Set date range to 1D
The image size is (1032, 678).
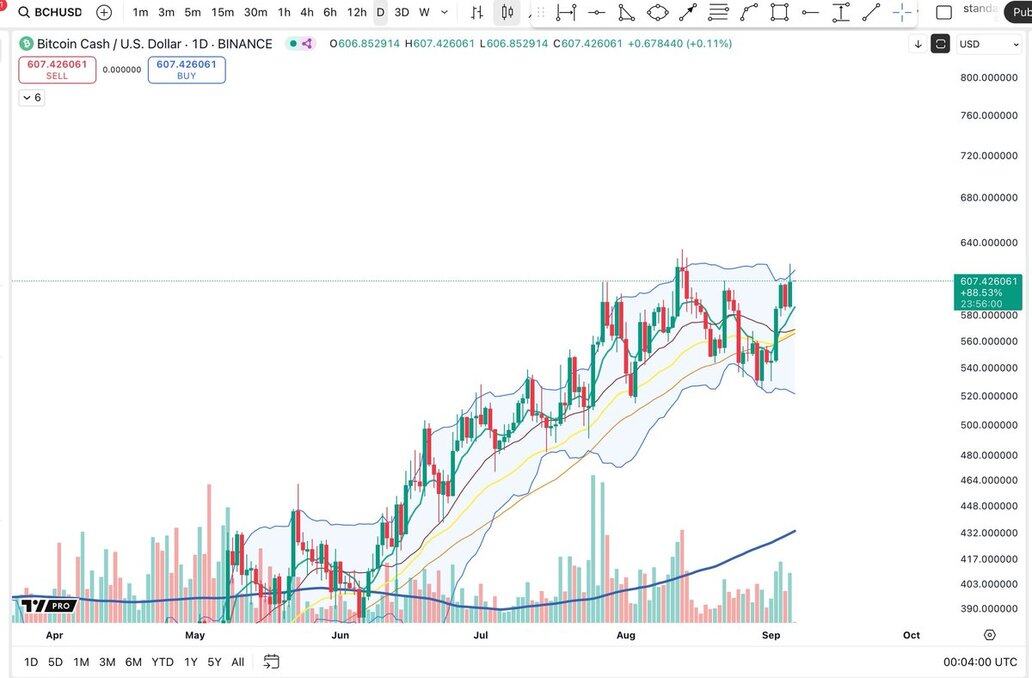[31, 662]
